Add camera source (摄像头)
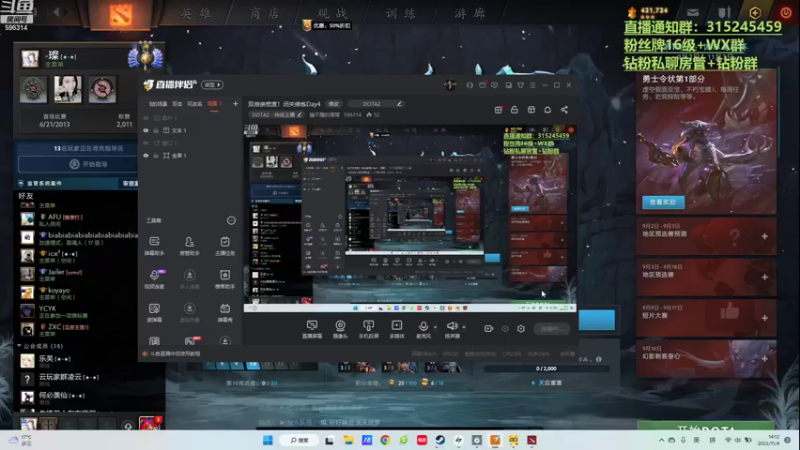The image size is (800, 450). point(340,329)
